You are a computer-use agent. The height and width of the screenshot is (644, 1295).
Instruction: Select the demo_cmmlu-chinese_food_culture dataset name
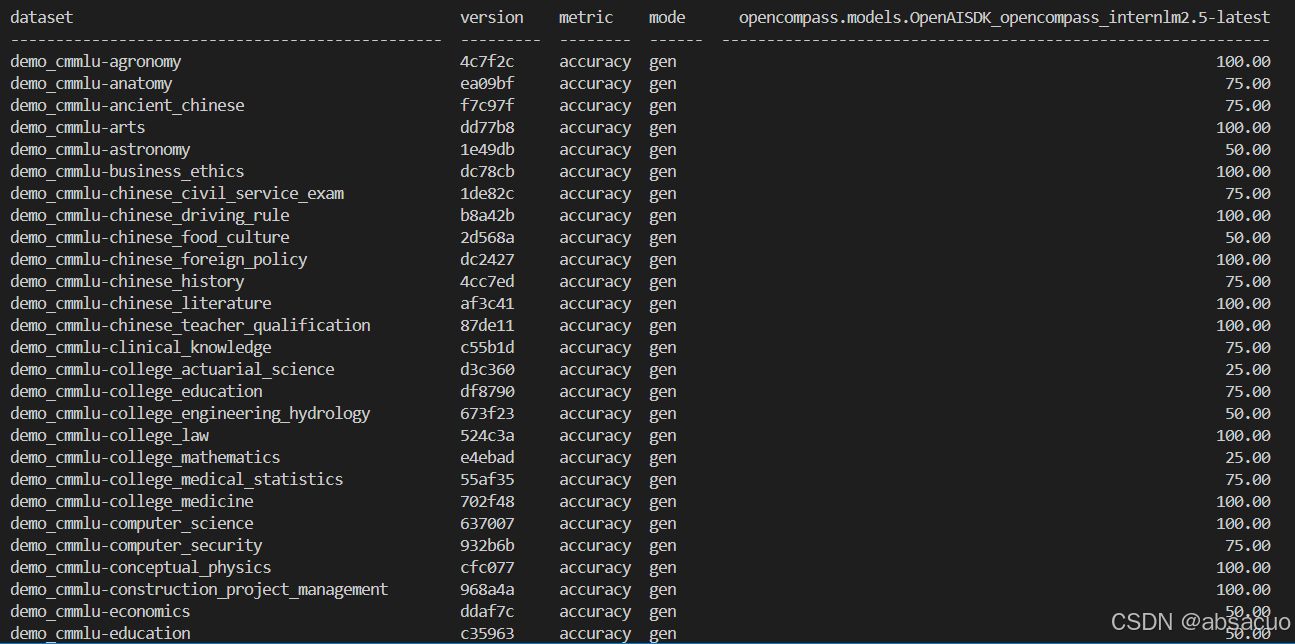[x=150, y=237]
